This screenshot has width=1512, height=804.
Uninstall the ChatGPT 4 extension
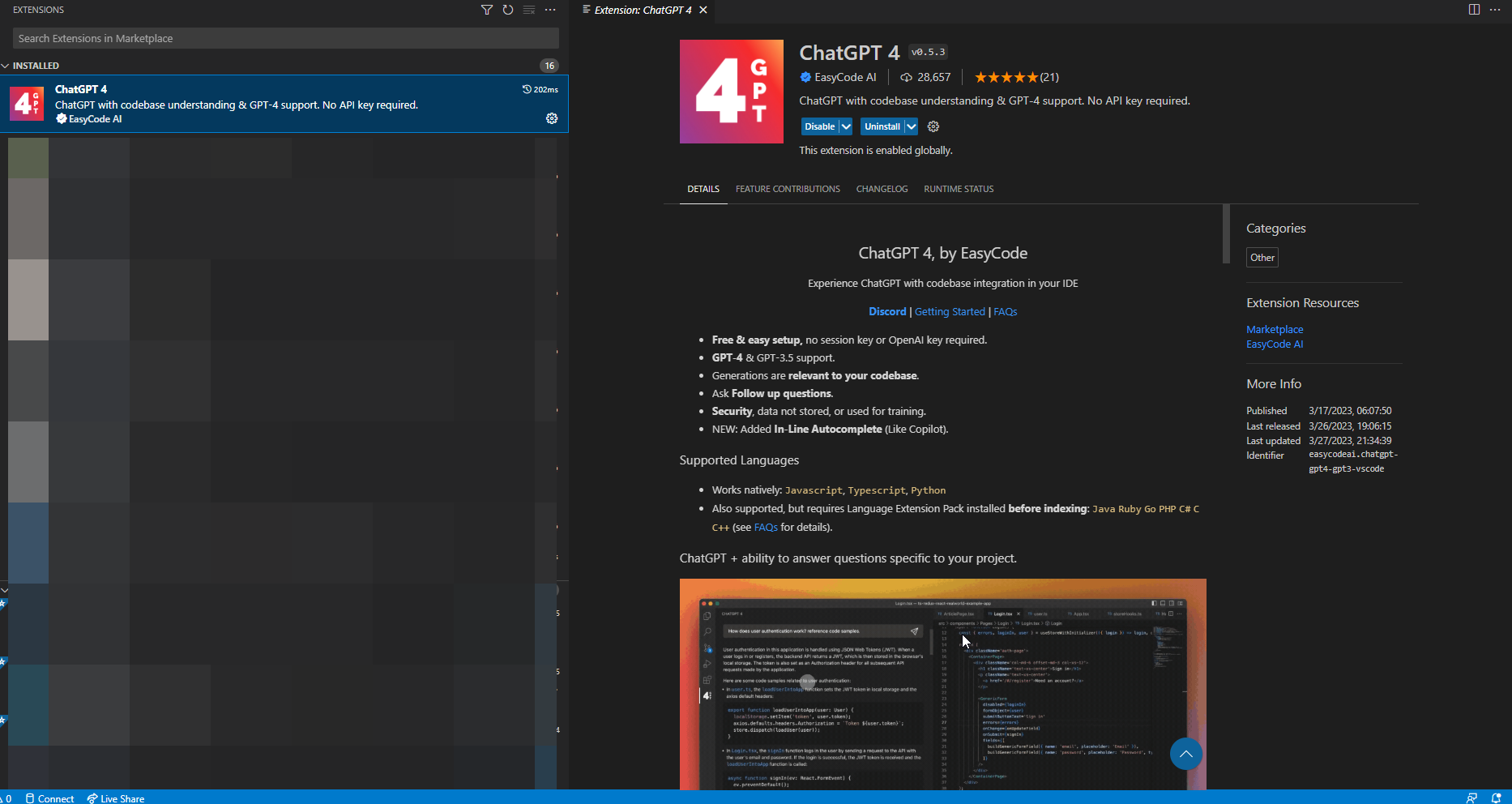click(882, 126)
